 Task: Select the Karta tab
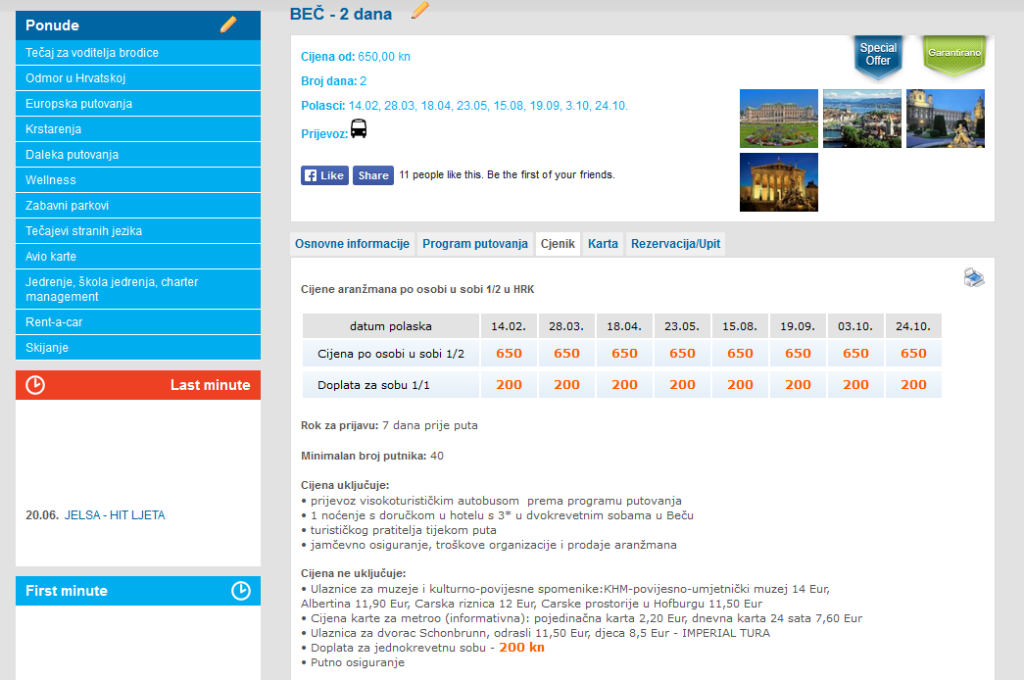(602, 244)
